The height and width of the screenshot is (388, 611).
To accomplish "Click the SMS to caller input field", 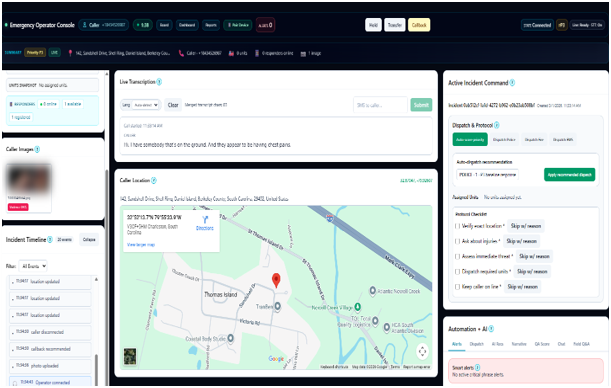I will click(x=380, y=105).
